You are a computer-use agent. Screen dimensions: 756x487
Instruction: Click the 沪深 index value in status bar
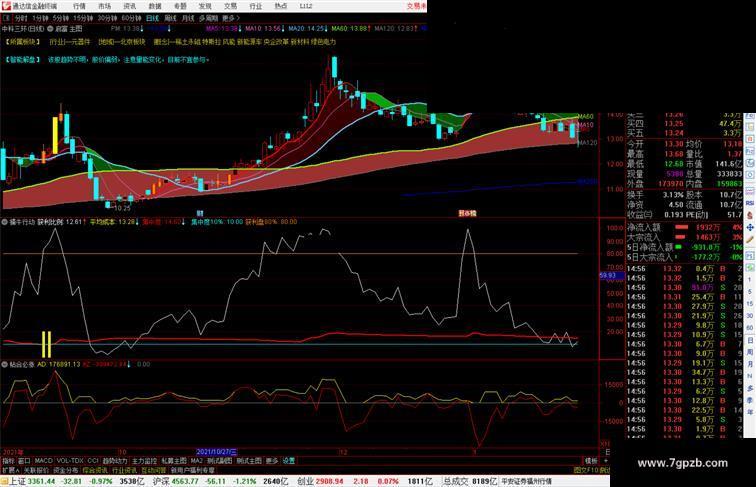185,481
